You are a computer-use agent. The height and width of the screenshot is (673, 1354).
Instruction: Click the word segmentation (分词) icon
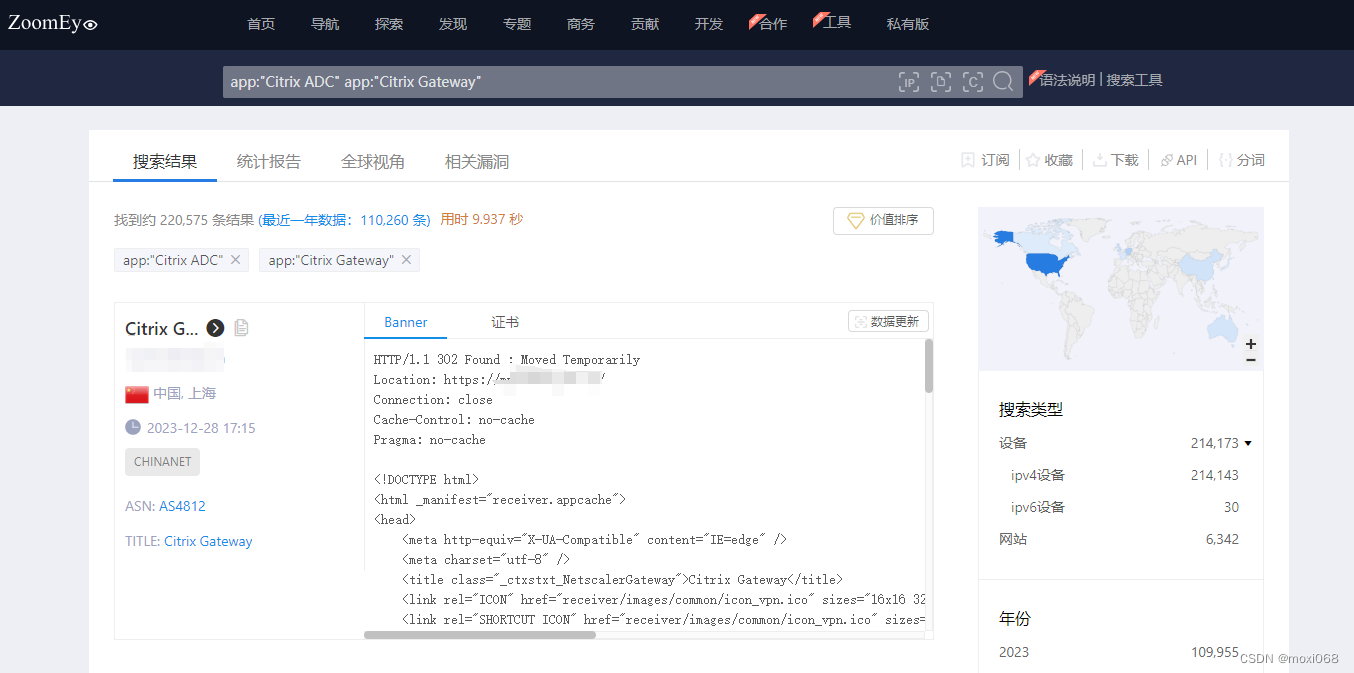pos(1225,160)
